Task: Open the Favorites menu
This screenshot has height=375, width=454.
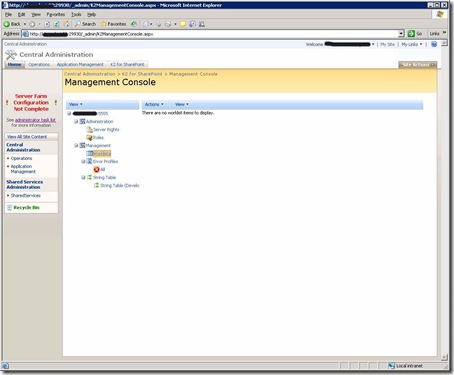Action: (56, 14)
